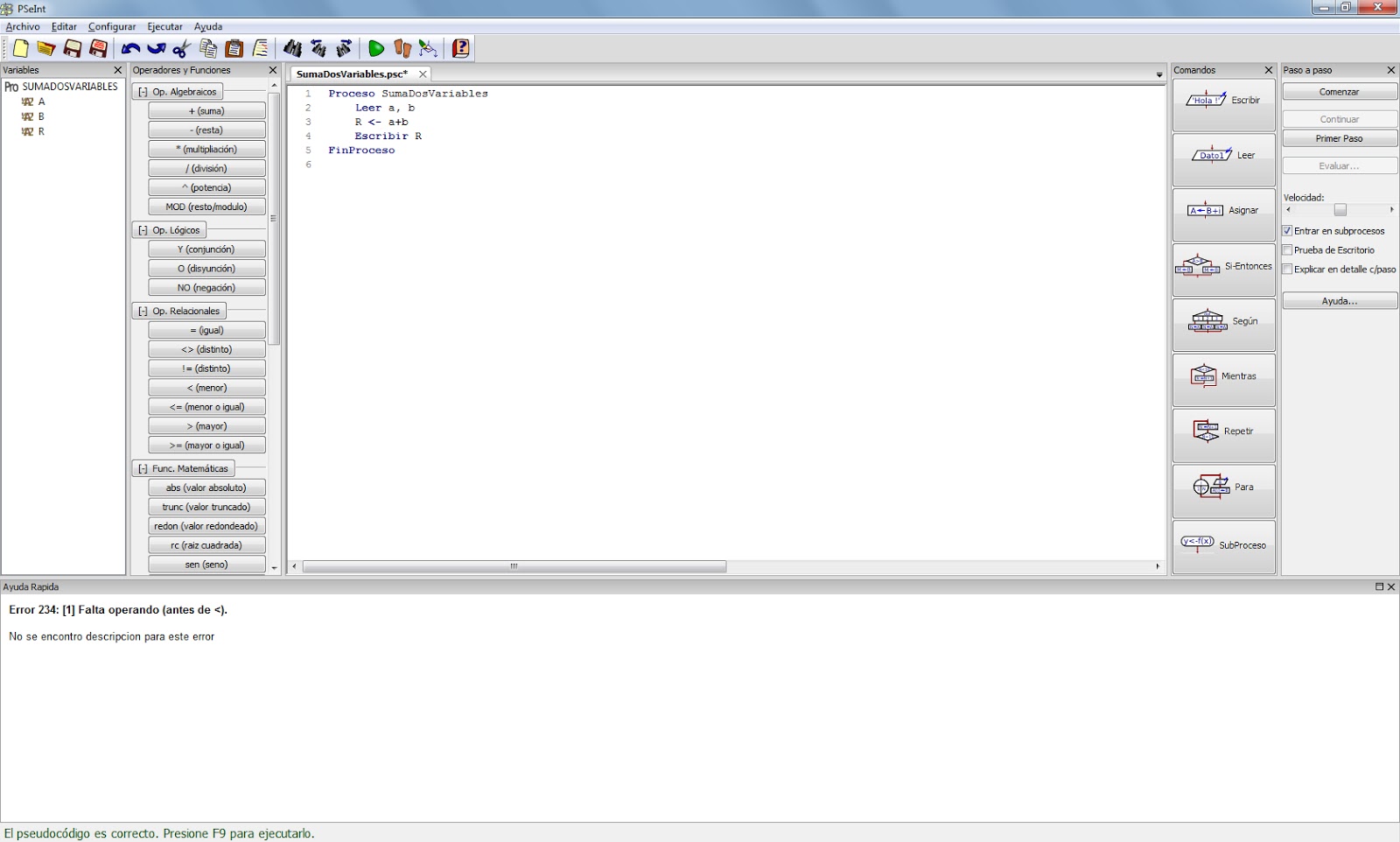This screenshot has height=842, width=1400.
Task: Click the cut (scissors) toolbar icon
Action: point(182,48)
